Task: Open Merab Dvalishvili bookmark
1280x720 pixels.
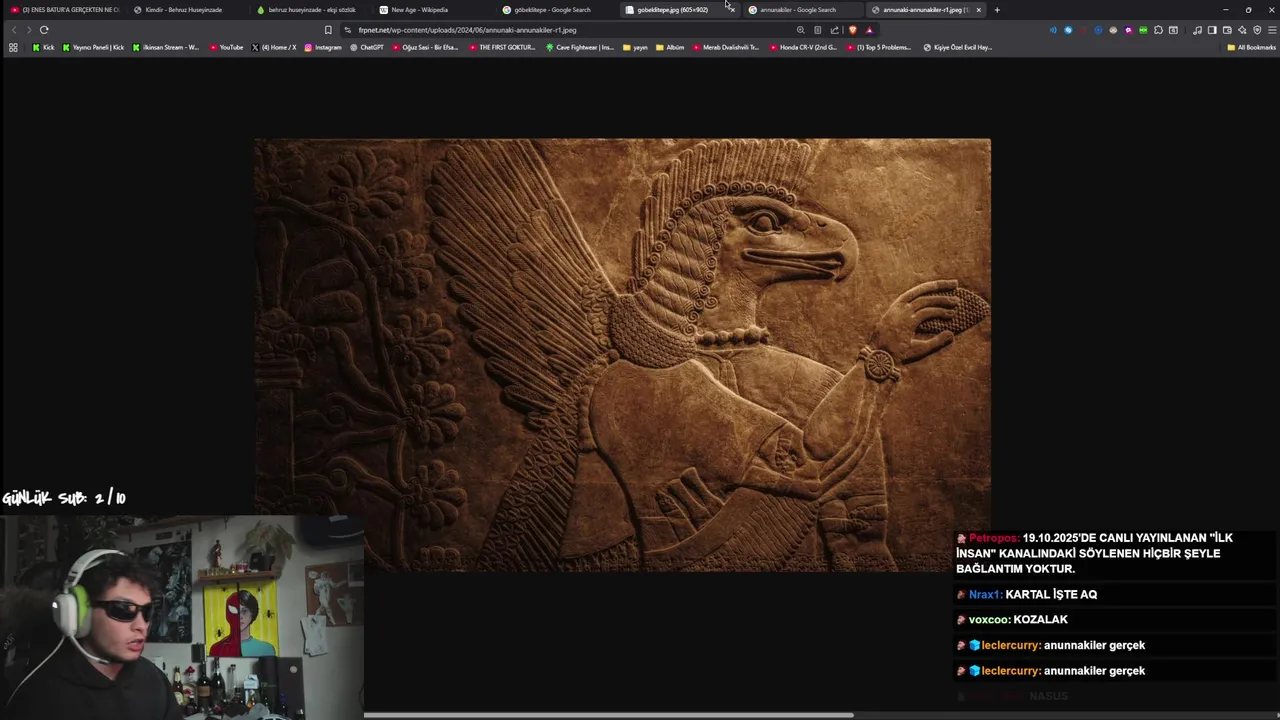Action: [726, 47]
